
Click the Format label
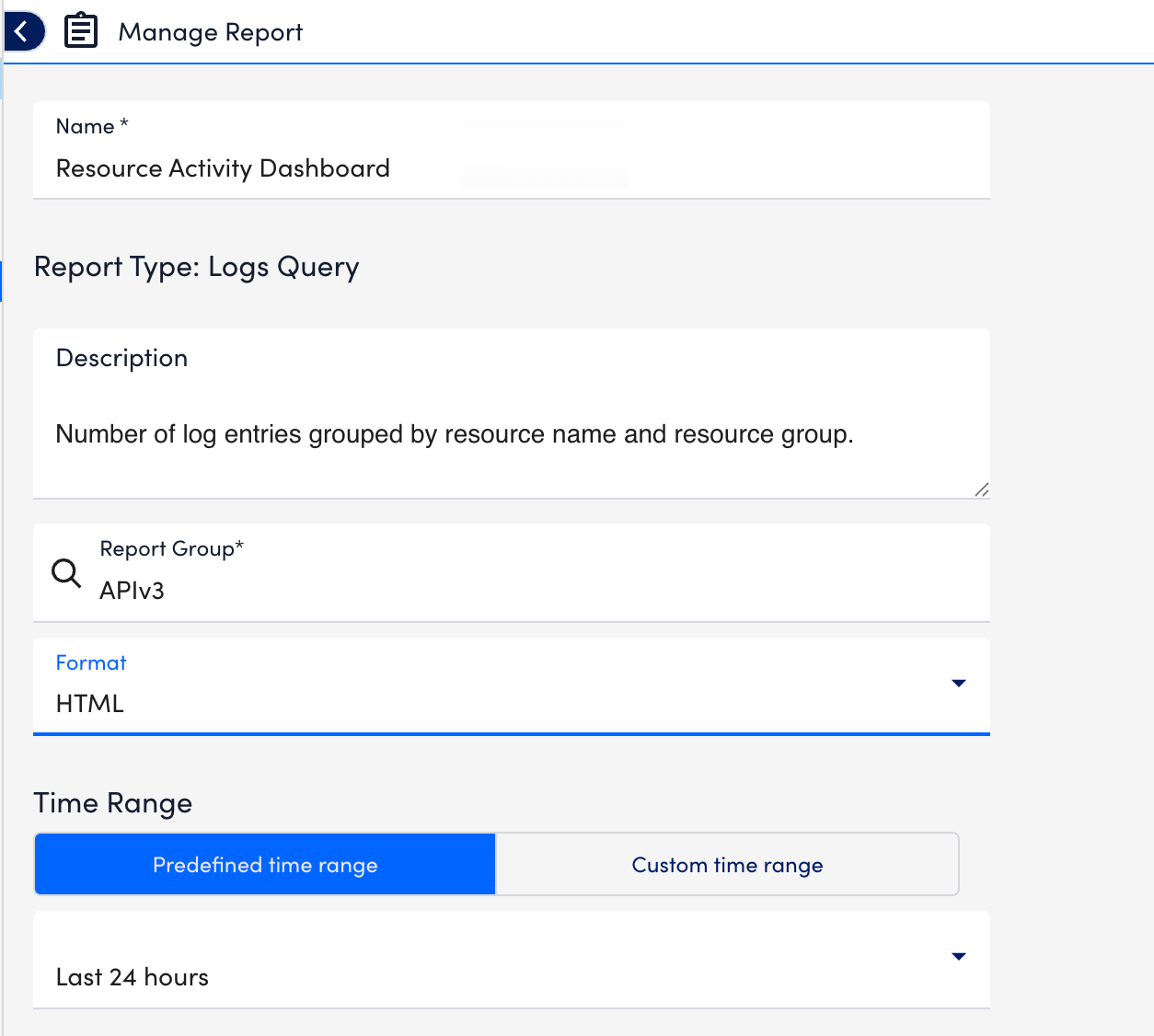click(91, 662)
